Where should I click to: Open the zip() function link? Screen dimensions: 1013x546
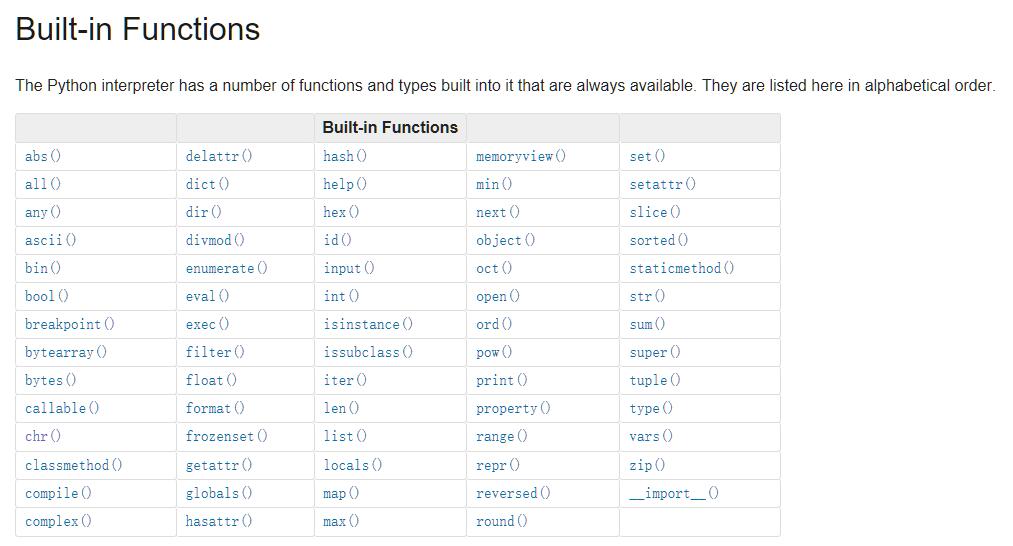coord(647,465)
